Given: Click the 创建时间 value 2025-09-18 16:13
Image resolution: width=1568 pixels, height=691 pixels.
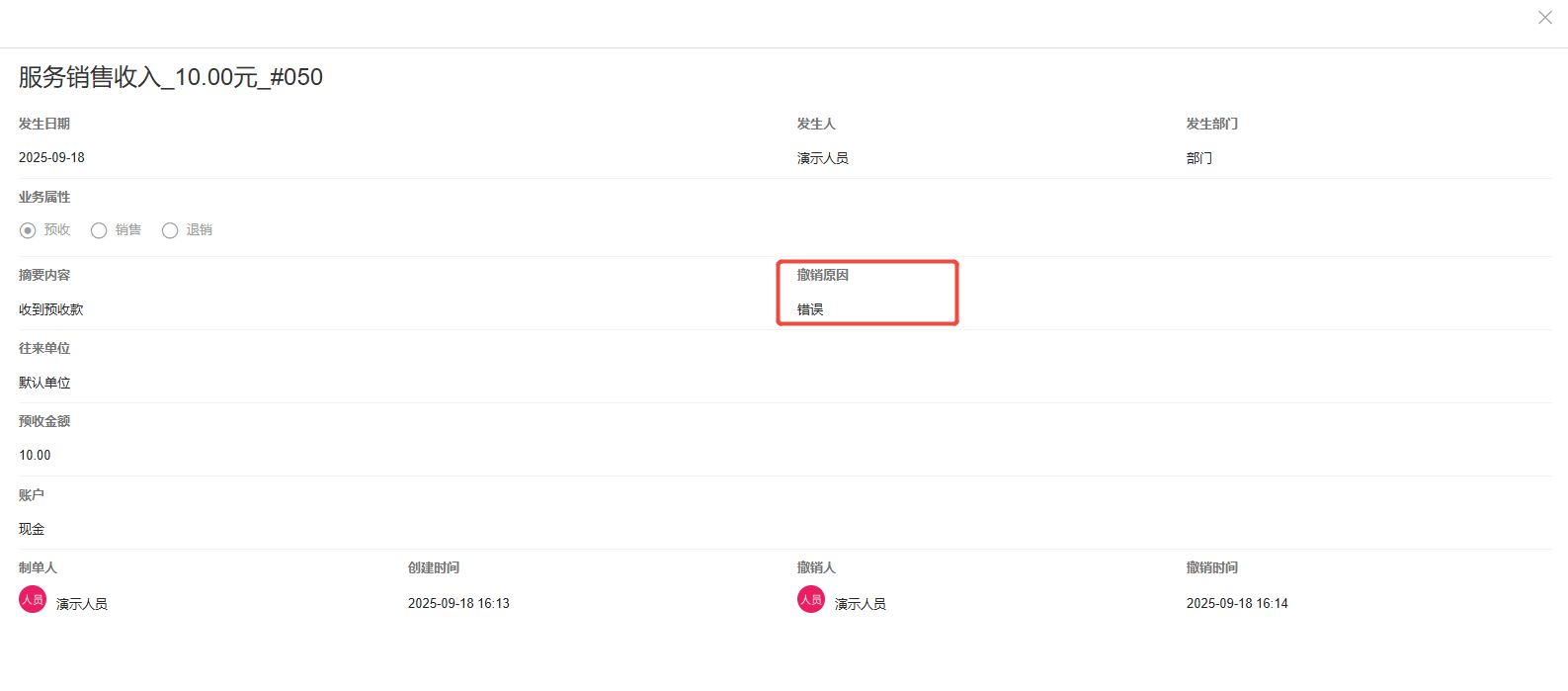Looking at the screenshot, I should click(458, 603).
